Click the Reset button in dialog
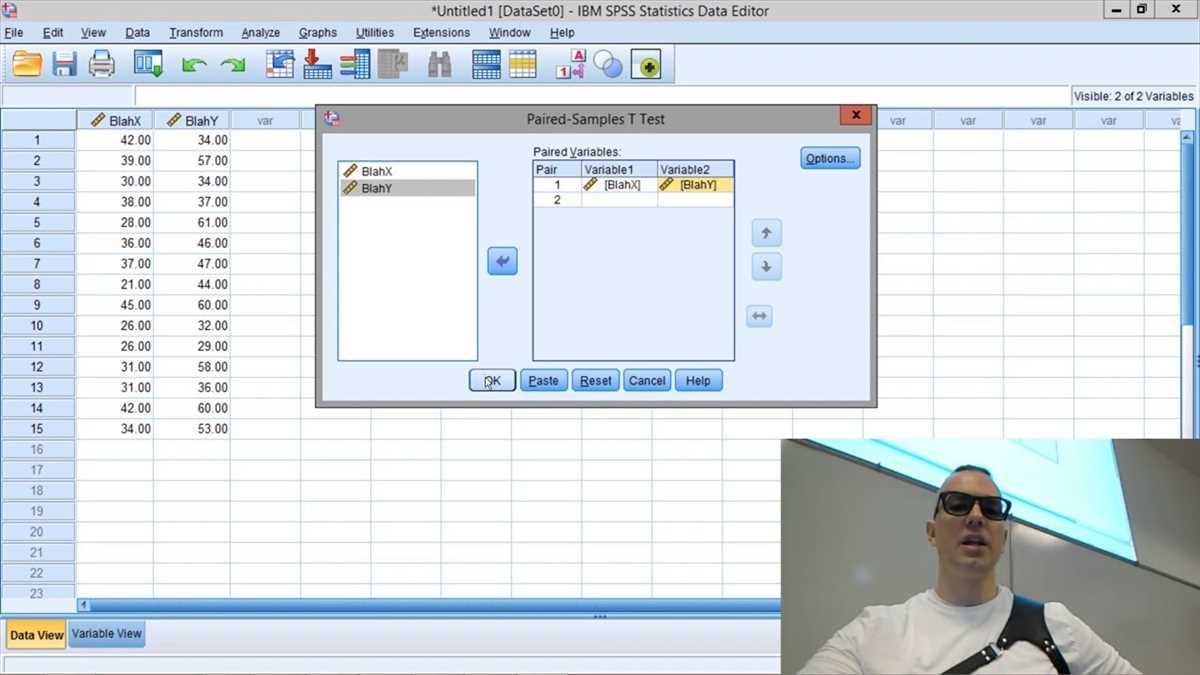The image size is (1200, 675). 596,380
